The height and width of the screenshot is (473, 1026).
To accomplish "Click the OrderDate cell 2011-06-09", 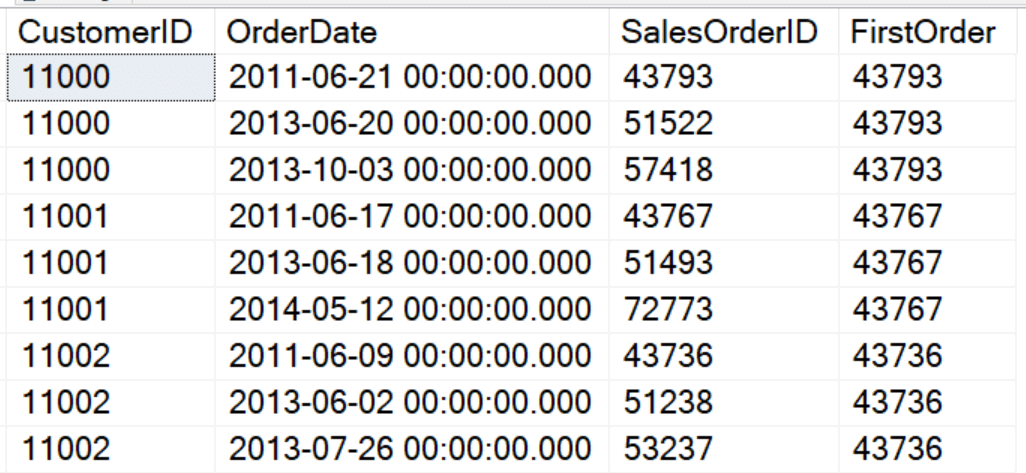I will pyautogui.click(x=412, y=357).
